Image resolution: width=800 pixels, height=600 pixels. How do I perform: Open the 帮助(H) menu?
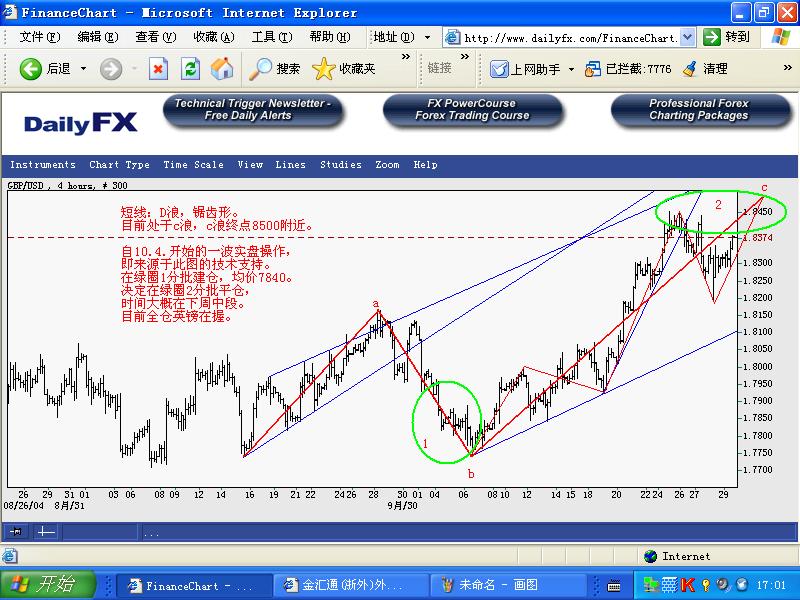pyautogui.click(x=330, y=37)
